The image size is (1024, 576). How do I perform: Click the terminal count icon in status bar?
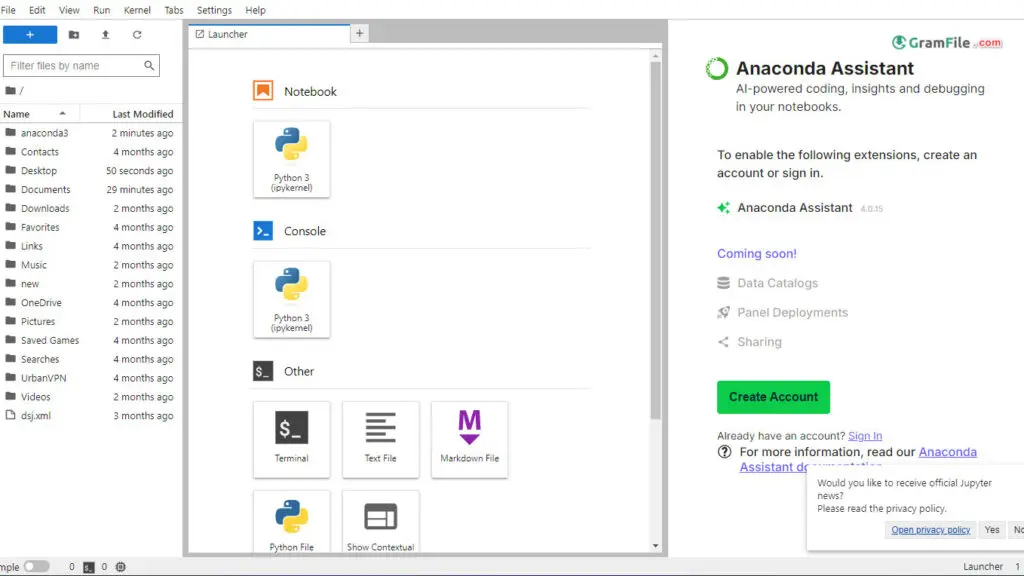pyautogui.click(x=89, y=567)
